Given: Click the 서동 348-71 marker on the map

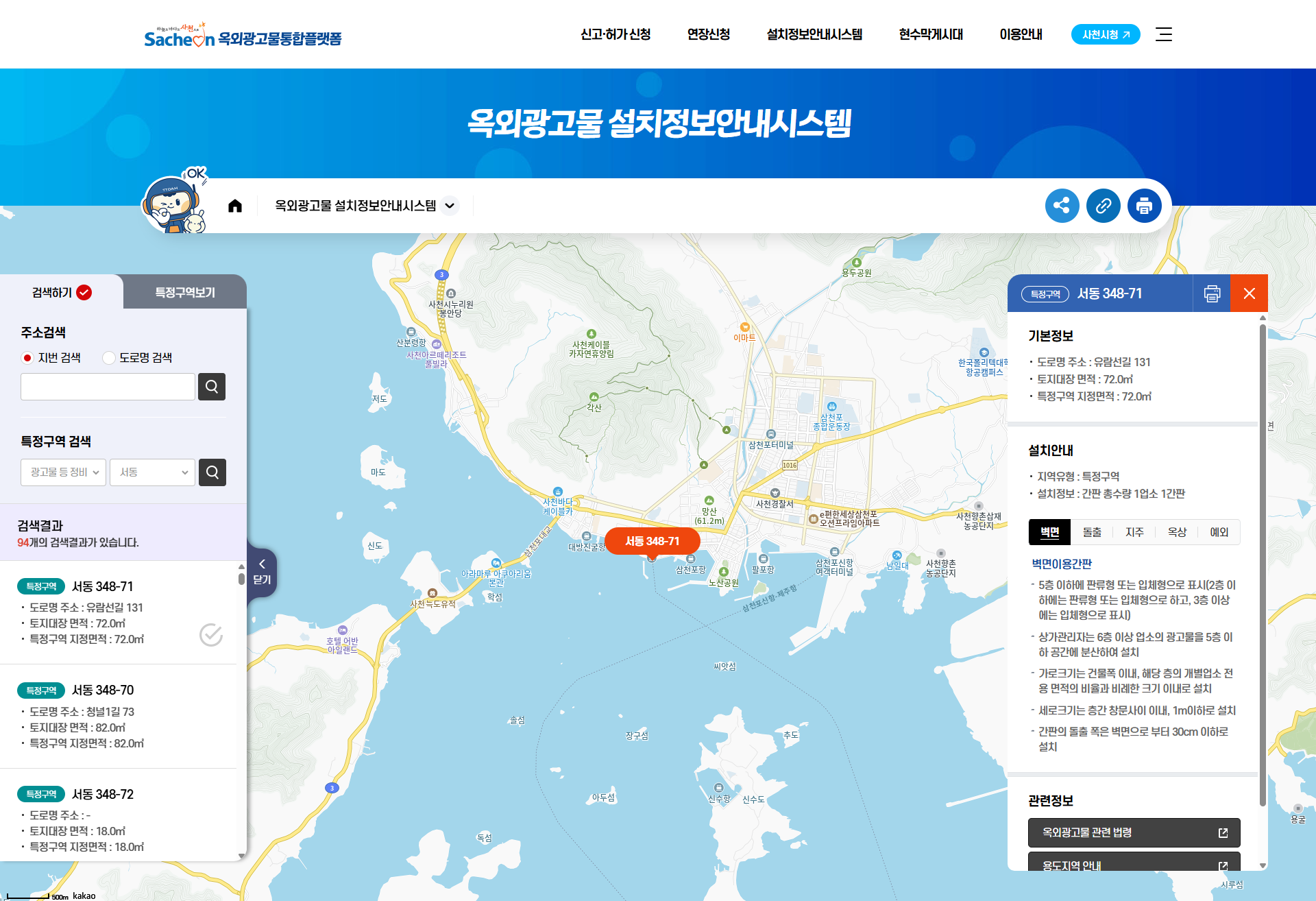Looking at the screenshot, I should tap(651, 541).
